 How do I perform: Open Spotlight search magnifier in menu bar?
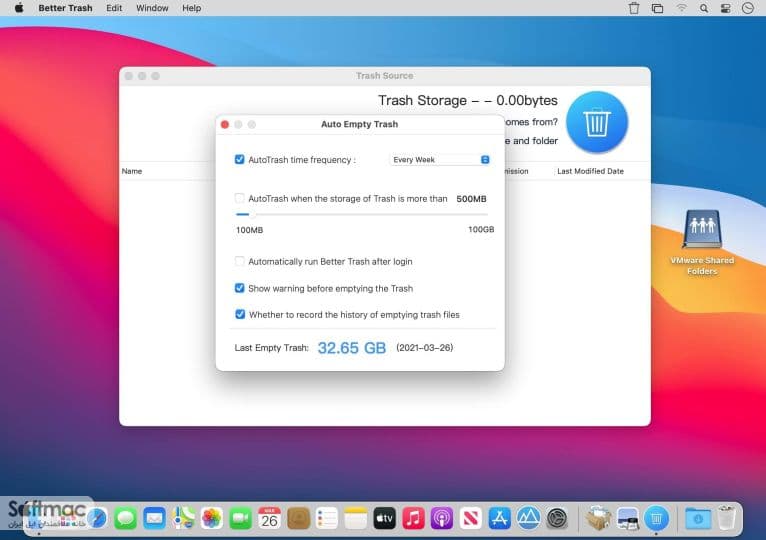click(703, 8)
